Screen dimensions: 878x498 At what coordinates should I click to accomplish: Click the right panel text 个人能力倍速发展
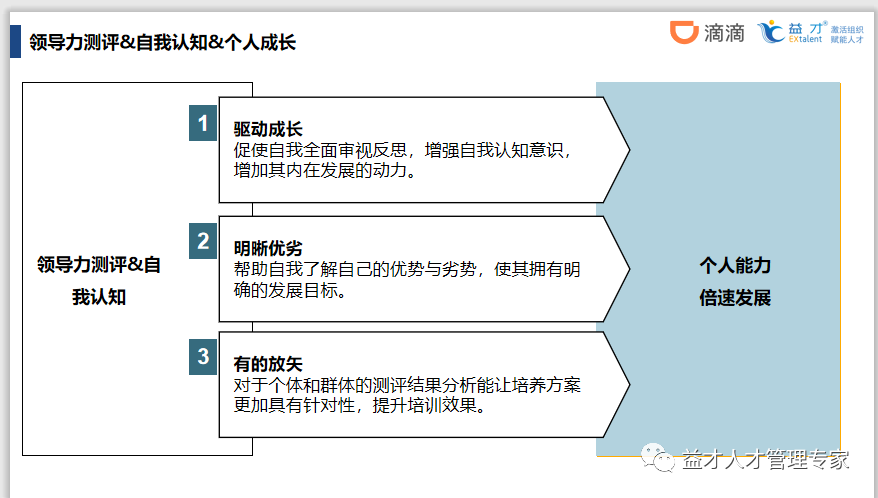tap(735, 281)
